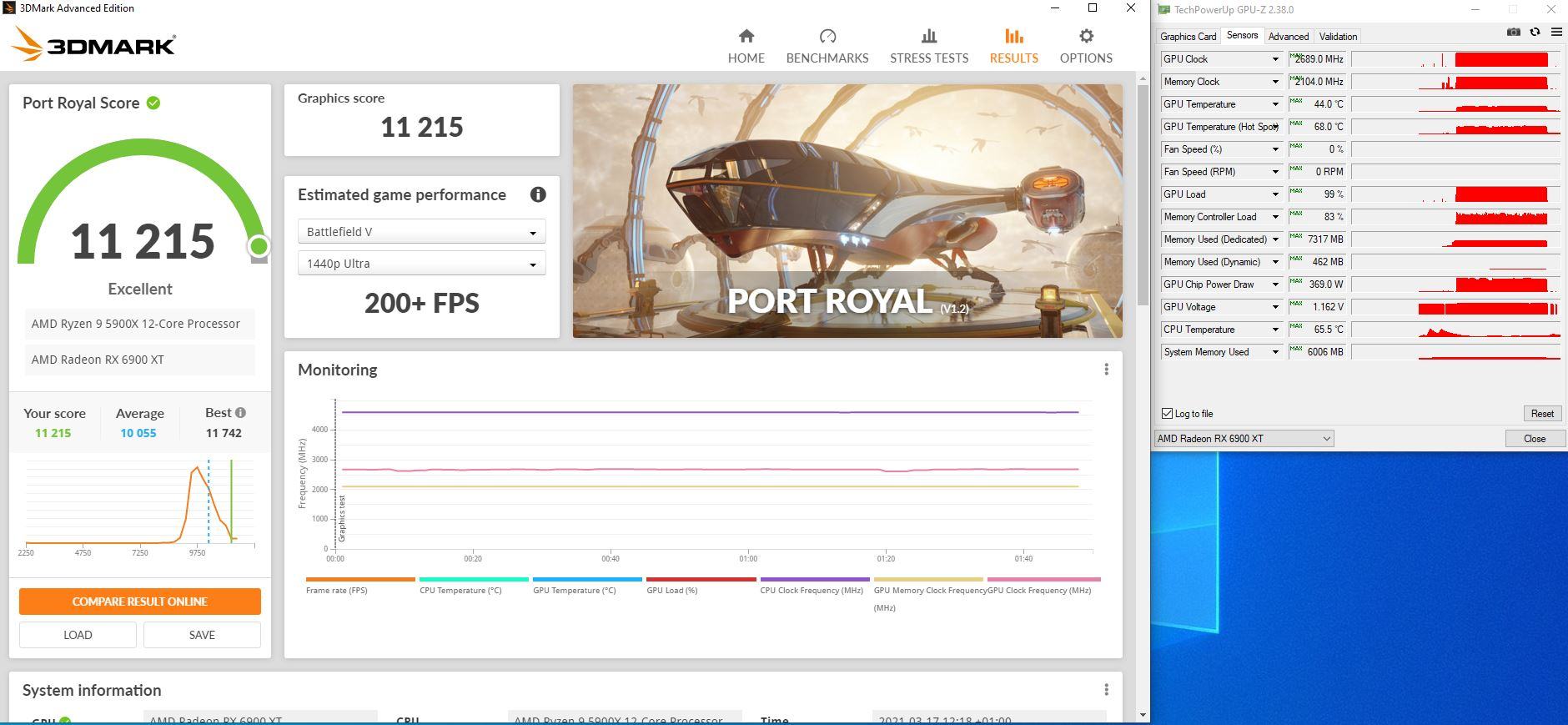Click the Port Royal benchmark image
Viewport: 1568px width, 725px height.
click(x=847, y=211)
